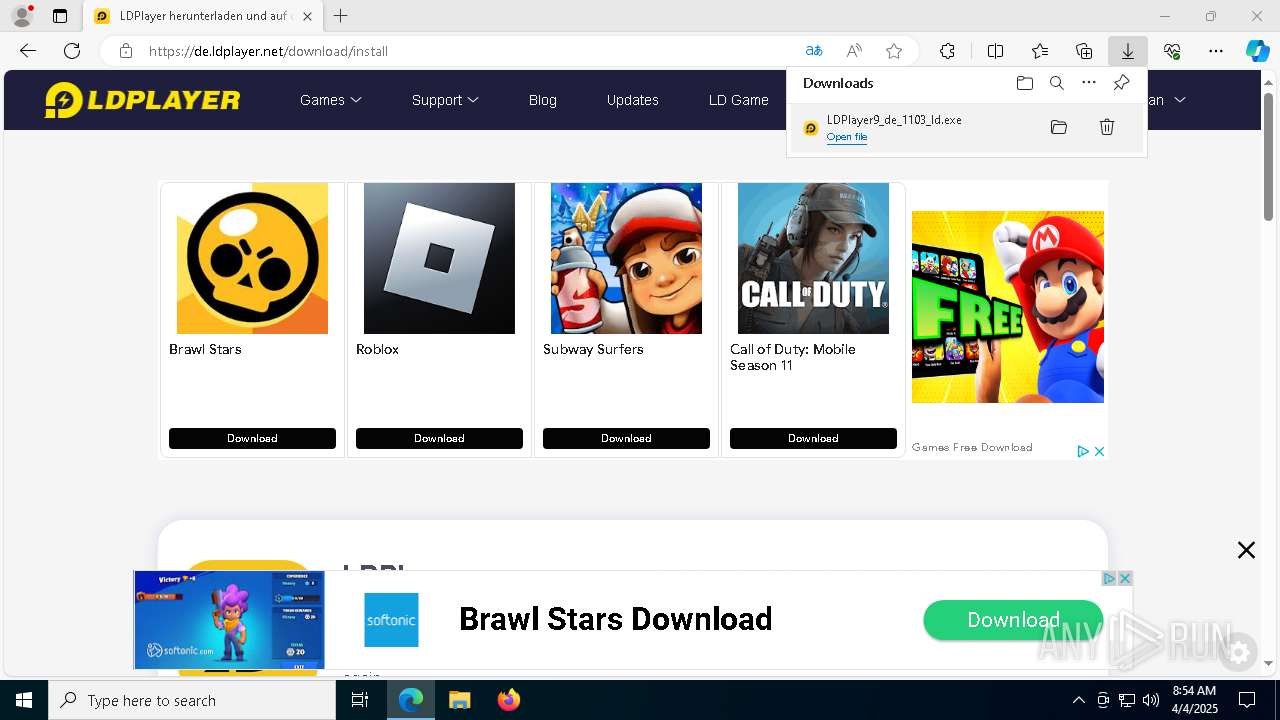Click Download under Subway Surfers

point(626,438)
